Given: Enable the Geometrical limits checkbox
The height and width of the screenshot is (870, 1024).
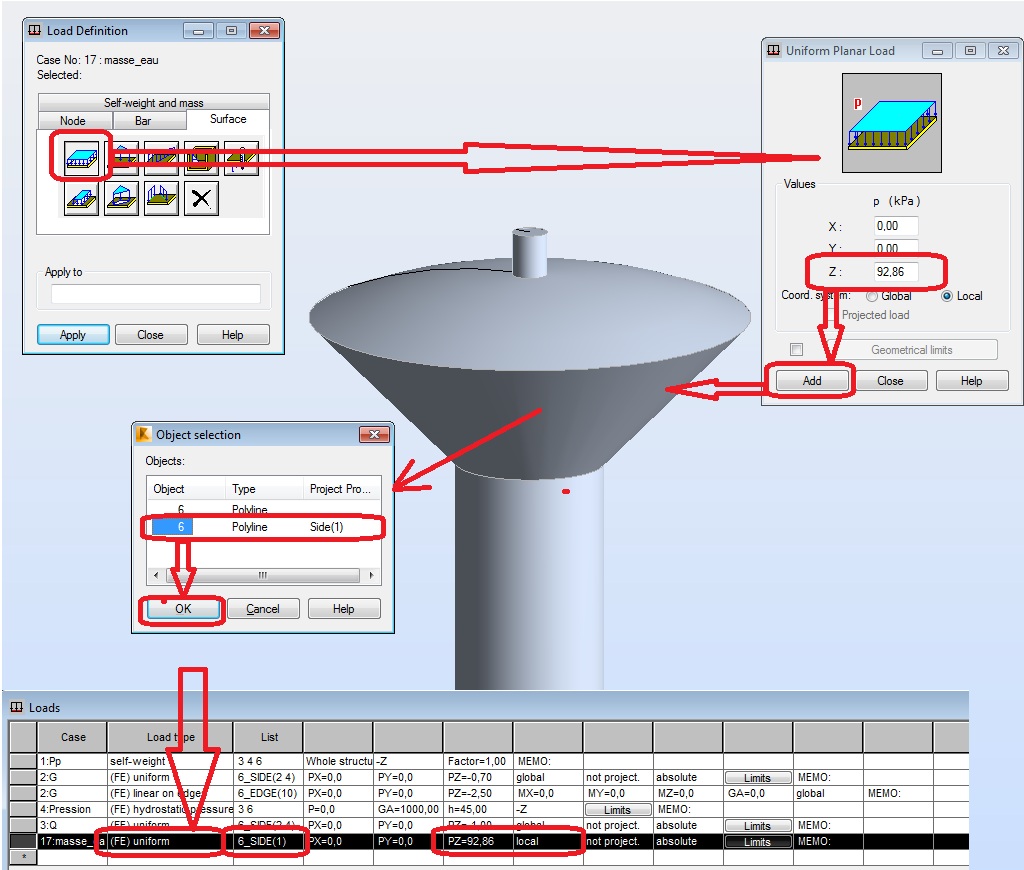Looking at the screenshot, I should pos(795,349).
